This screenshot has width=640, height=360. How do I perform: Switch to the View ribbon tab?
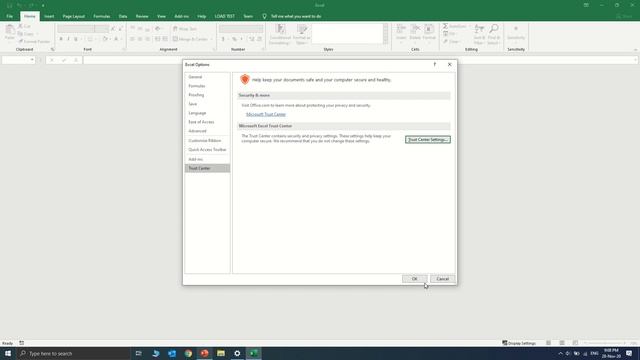click(x=161, y=16)
